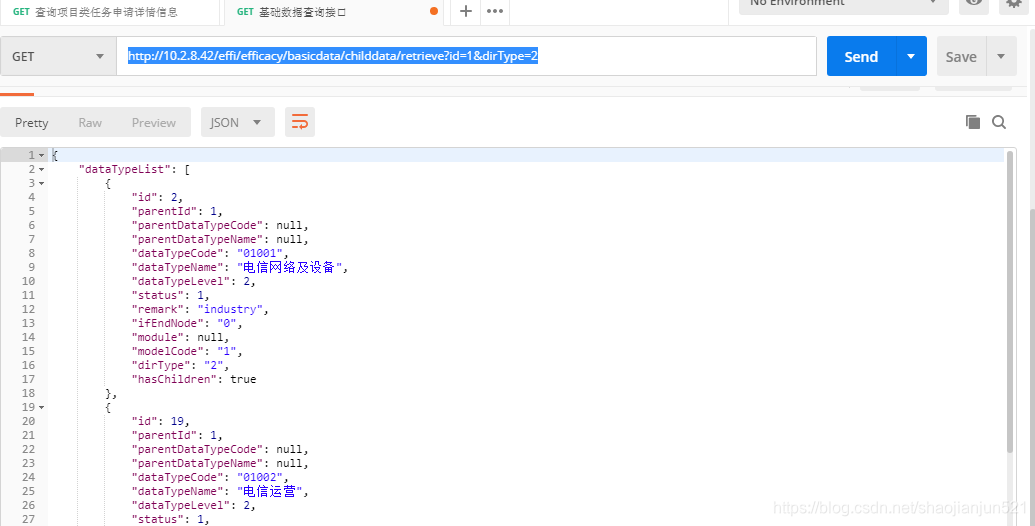Click the "电信运营" dataTypeName value
The image size is (1035, 526).
pyautogui.click(x=269, y=491)
